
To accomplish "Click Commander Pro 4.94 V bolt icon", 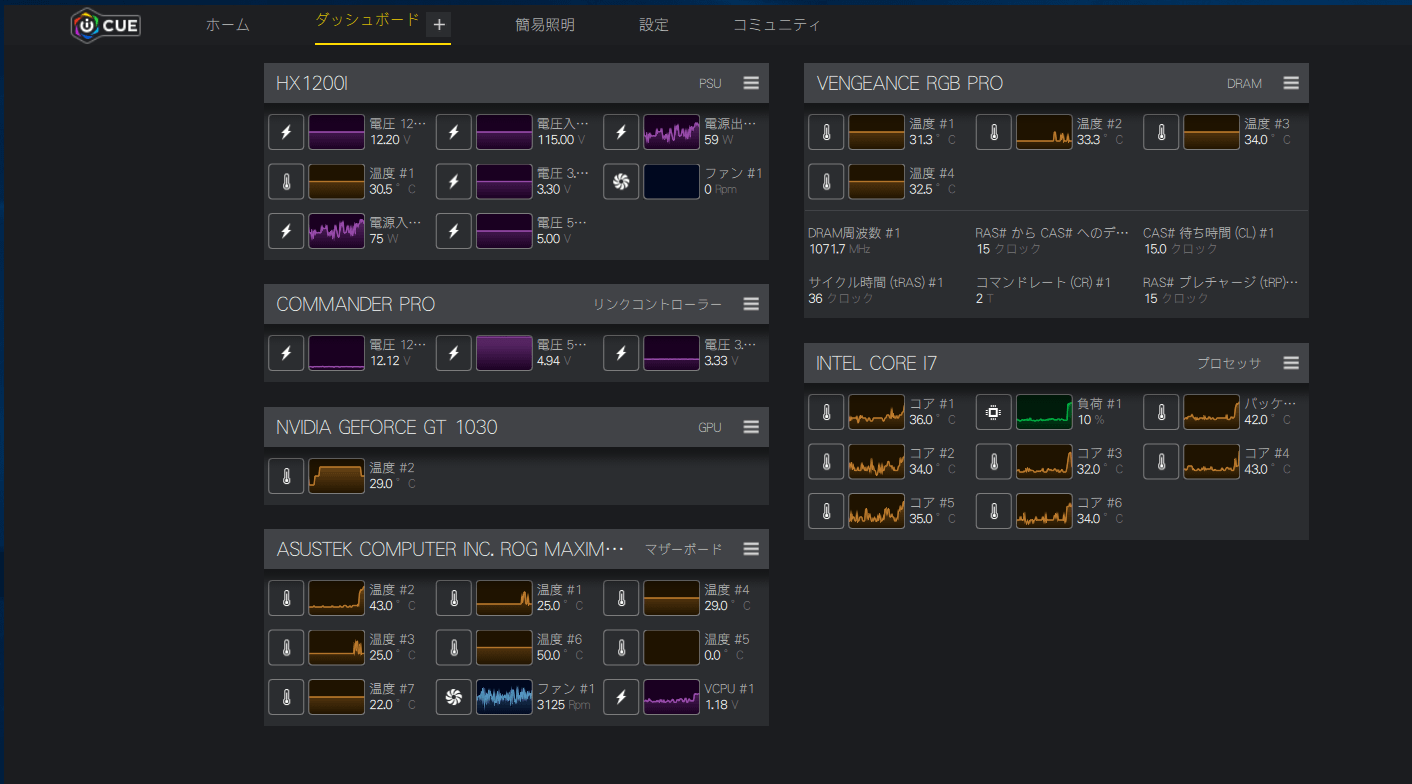I will (x=454, y=353).
